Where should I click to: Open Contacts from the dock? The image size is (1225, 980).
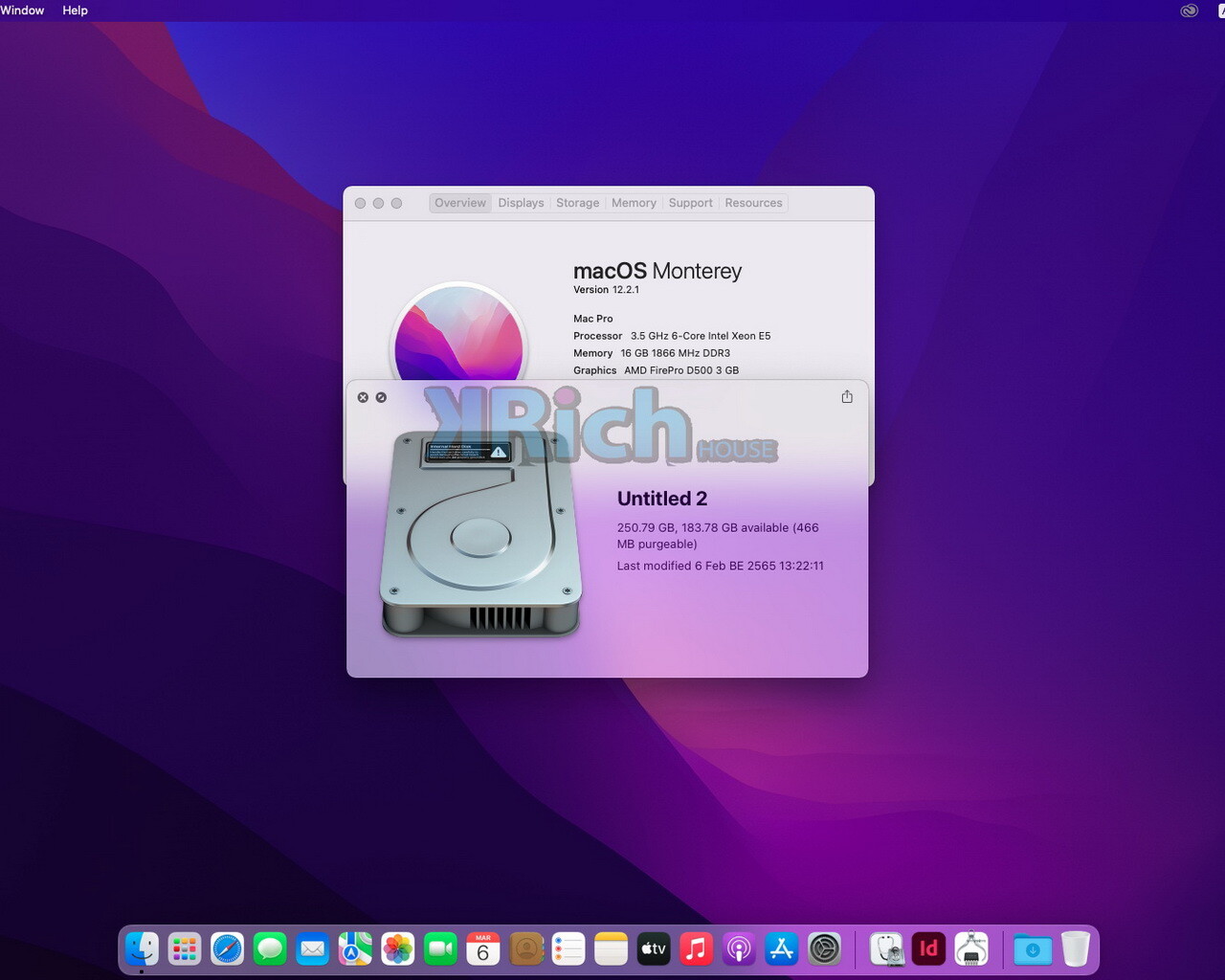click(526, 949)
